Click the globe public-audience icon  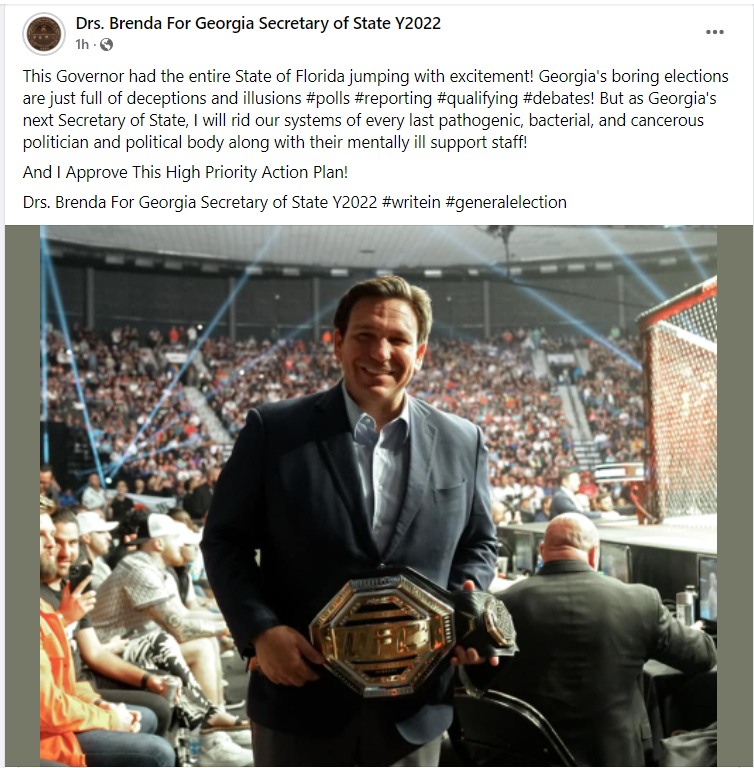[106, 45]
